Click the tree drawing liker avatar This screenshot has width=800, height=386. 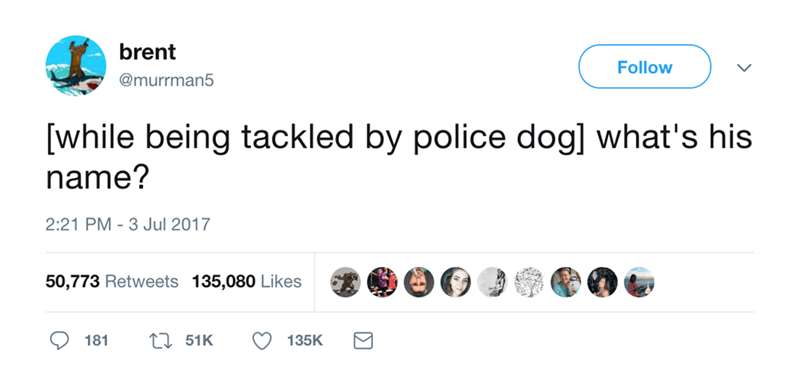[x=529, y=282]
